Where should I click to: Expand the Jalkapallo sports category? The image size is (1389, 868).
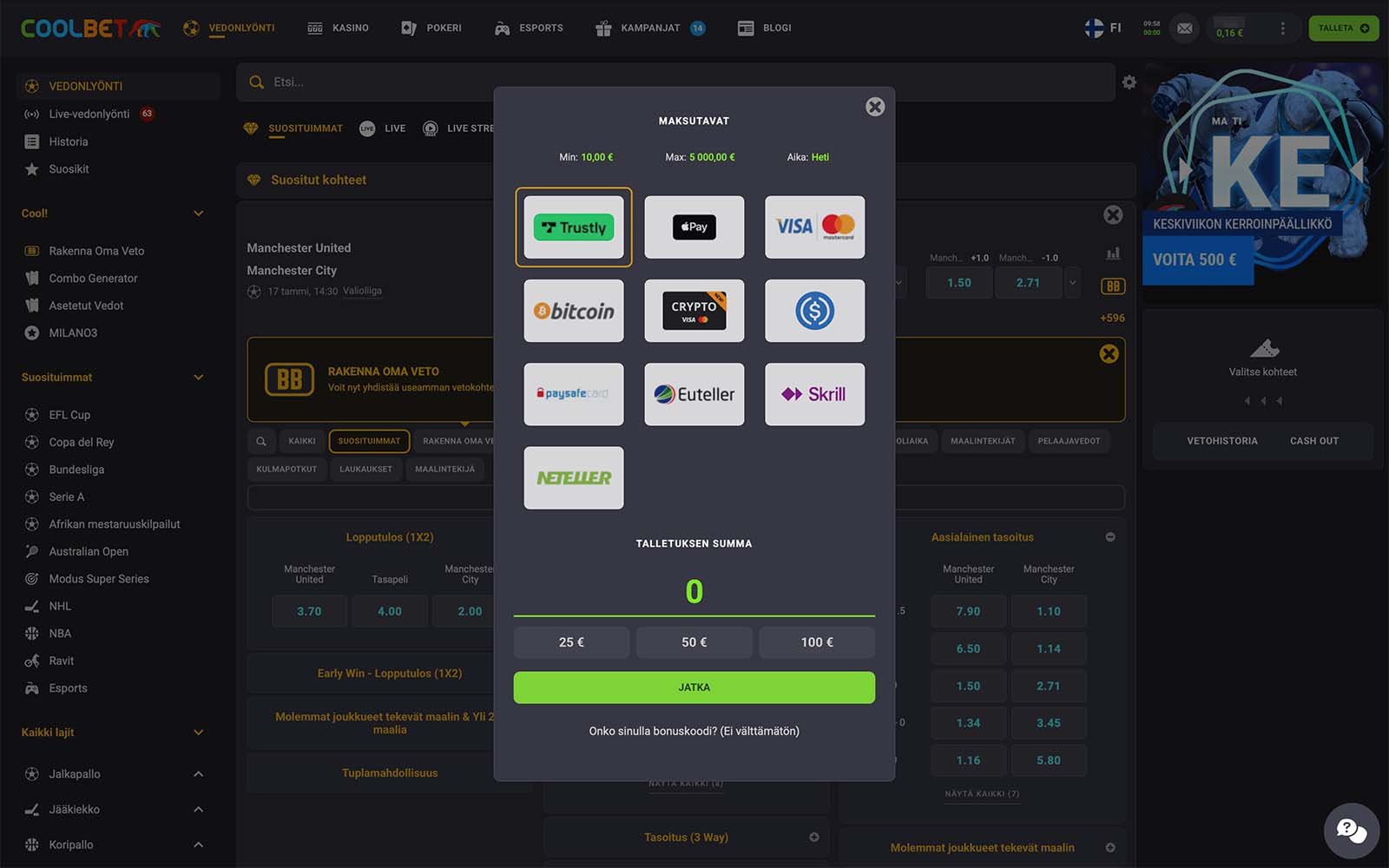click(x=198, y=774)
